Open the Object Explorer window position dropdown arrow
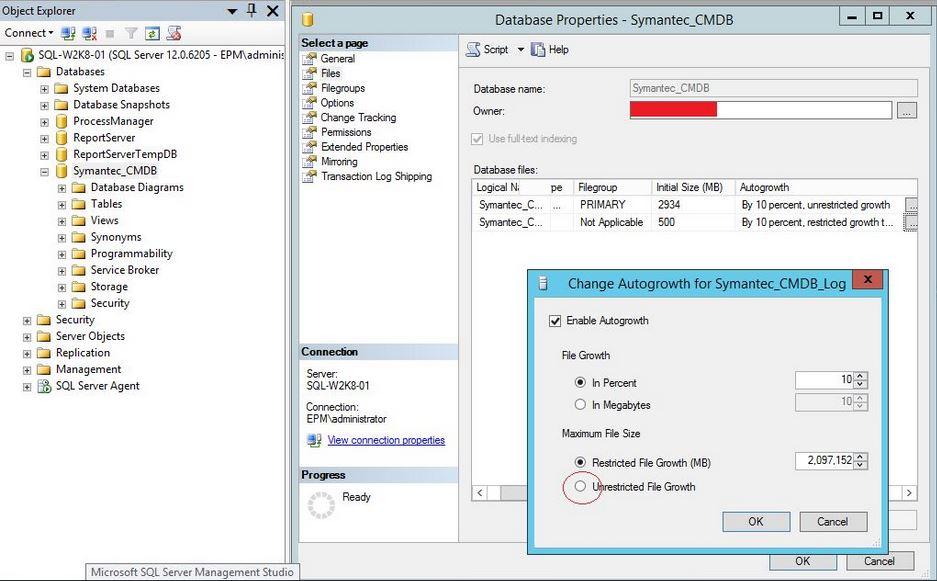Image resolution: width=937 pixels, height=581 pixels. click(232, 11)
